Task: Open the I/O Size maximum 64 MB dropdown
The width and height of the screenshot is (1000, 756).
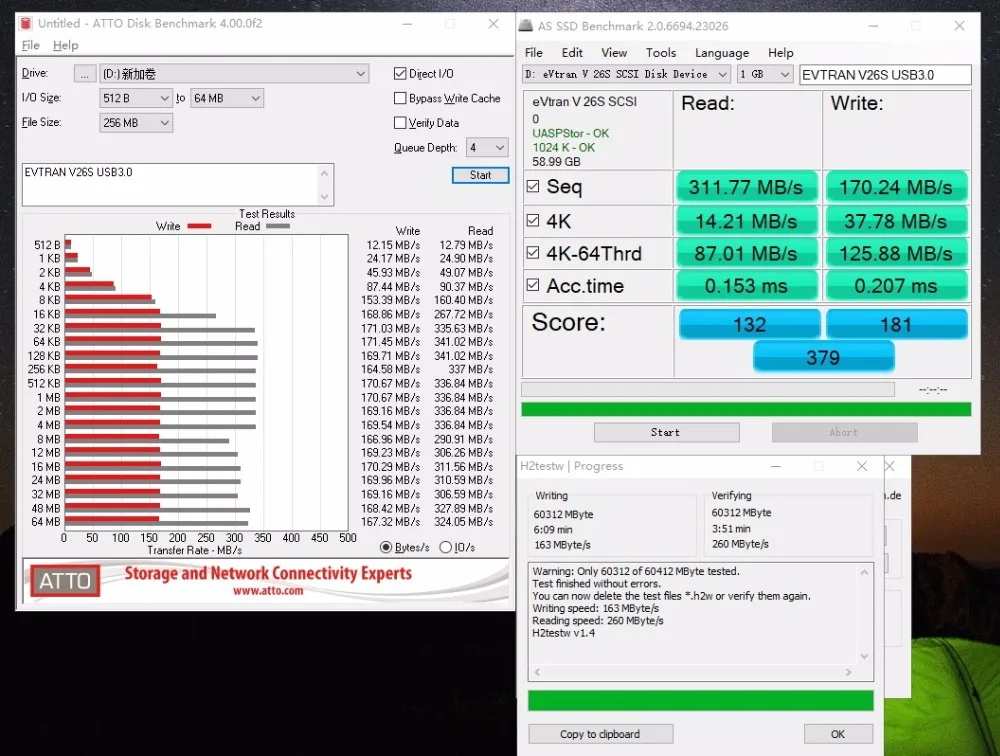Action: tap(226, 98)
